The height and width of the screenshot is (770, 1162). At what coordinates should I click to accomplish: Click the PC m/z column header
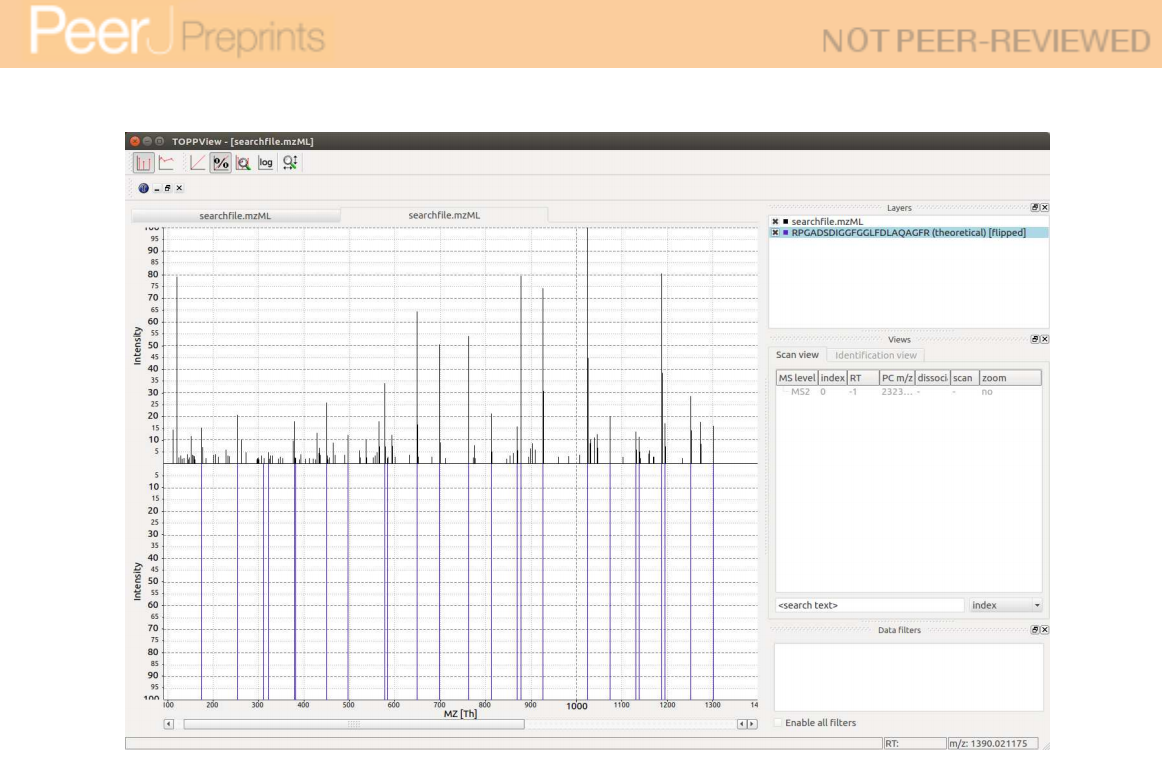(896, 378)
